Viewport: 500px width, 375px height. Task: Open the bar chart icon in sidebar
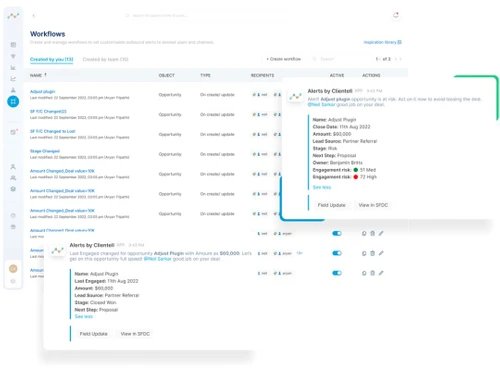click(x=13, y=68)
